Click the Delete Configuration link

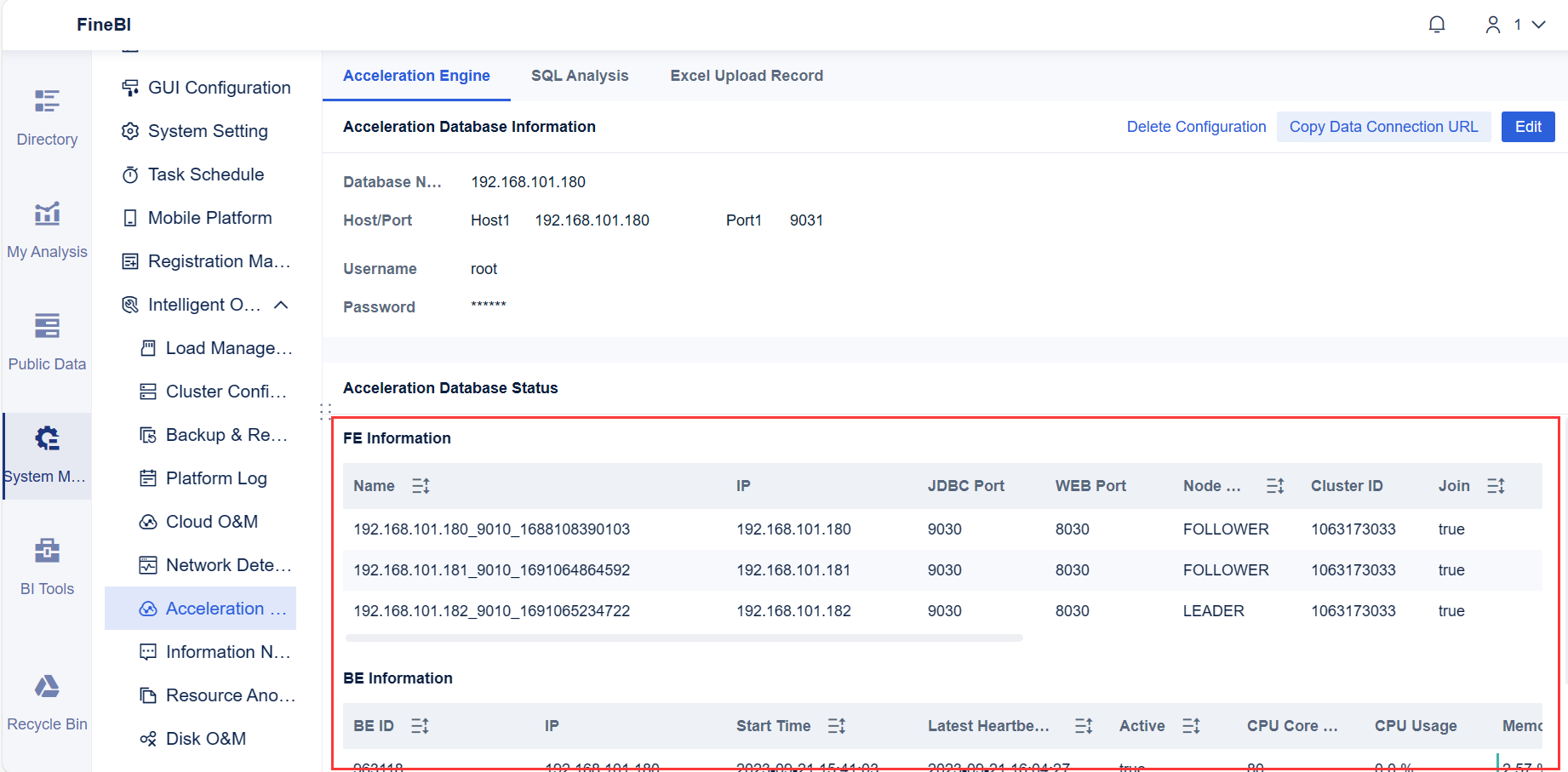(1196, 126)
